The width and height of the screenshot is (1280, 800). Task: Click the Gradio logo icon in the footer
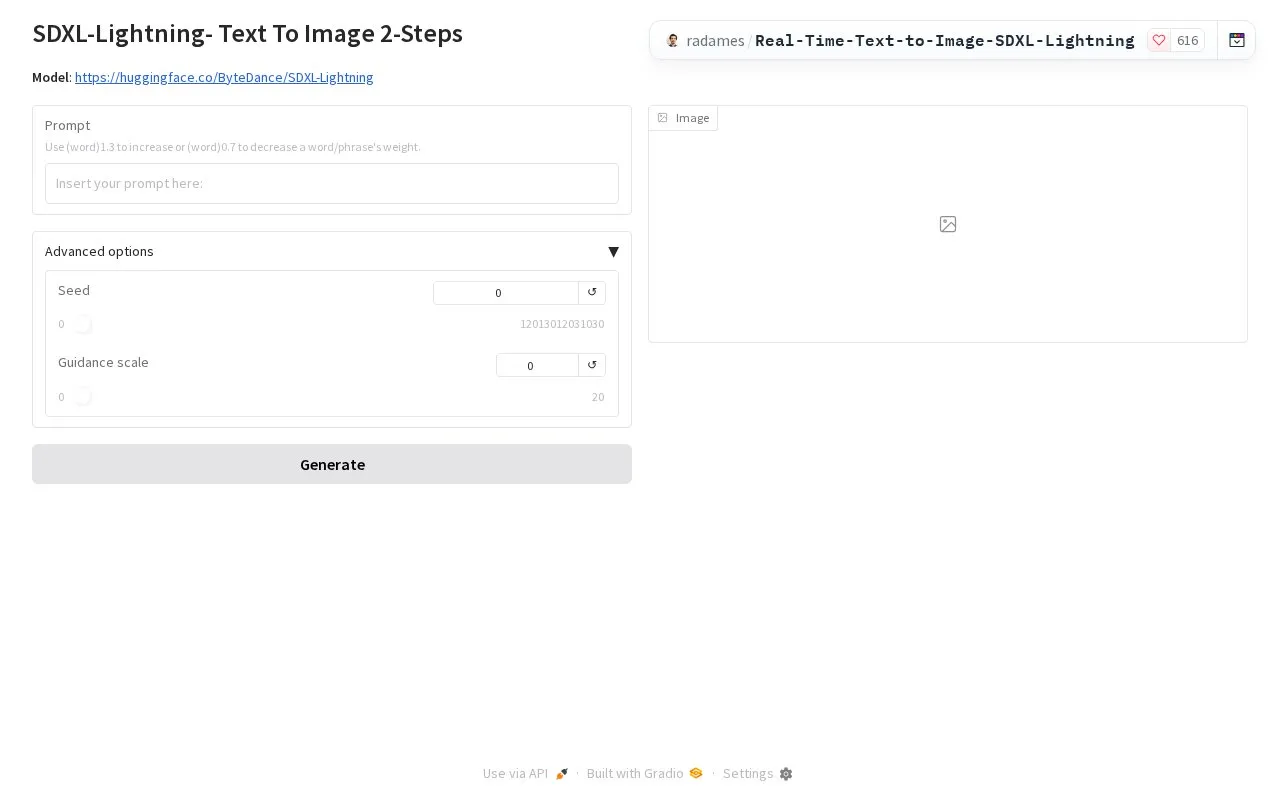pos(696,773)
